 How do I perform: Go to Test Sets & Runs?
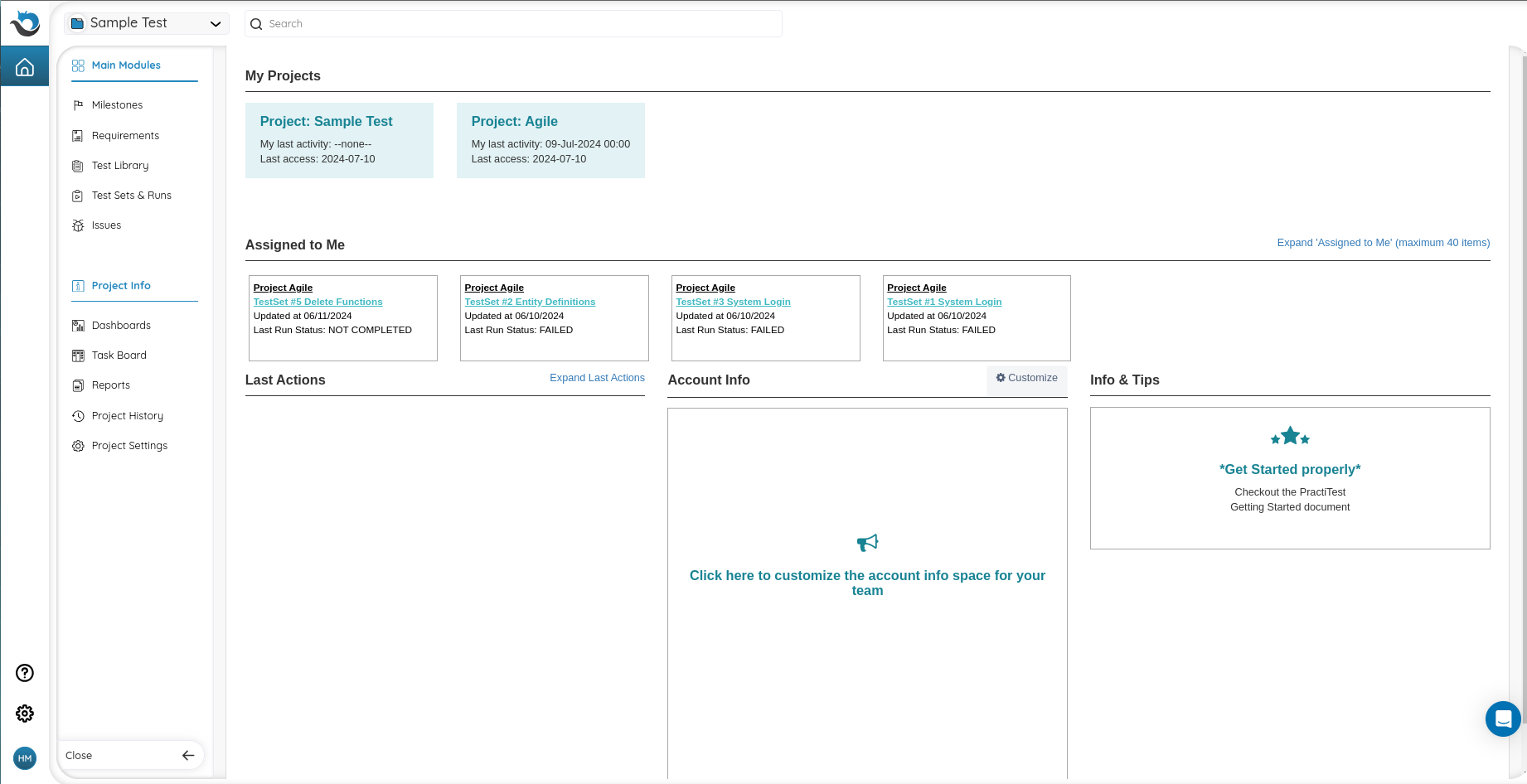[x=131, y=196]
